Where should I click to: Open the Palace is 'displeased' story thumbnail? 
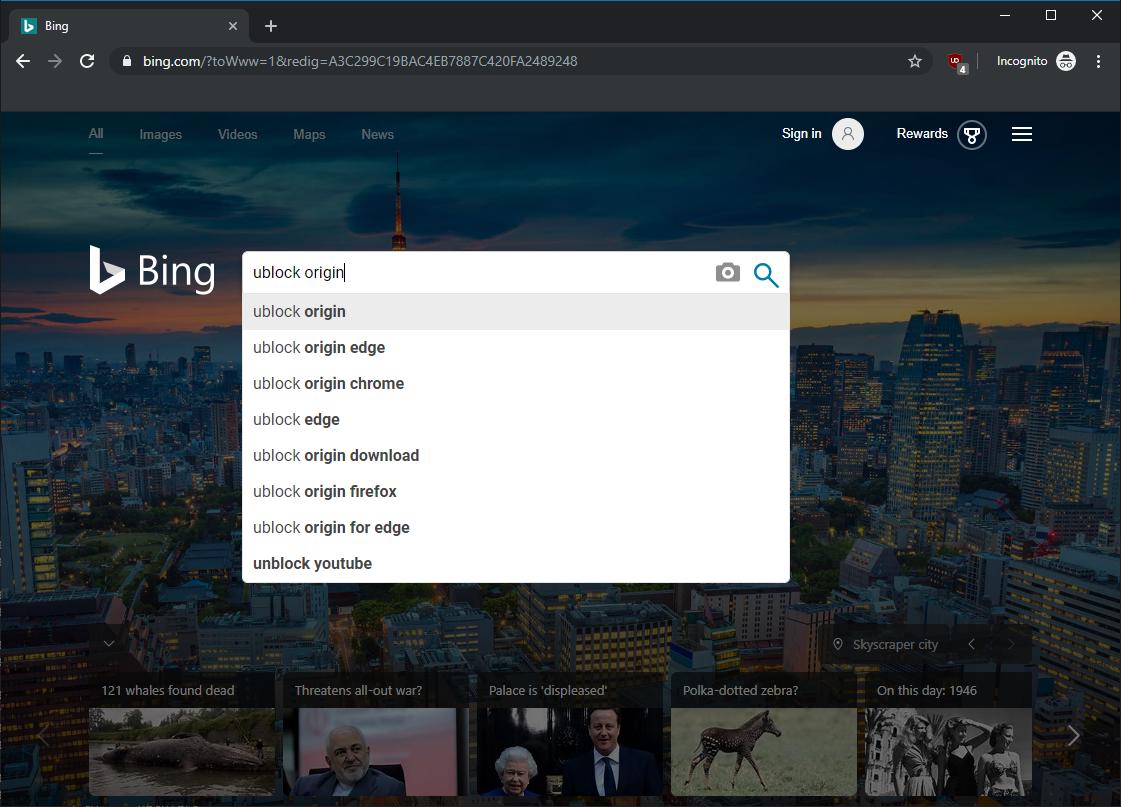tap(570, 751)
